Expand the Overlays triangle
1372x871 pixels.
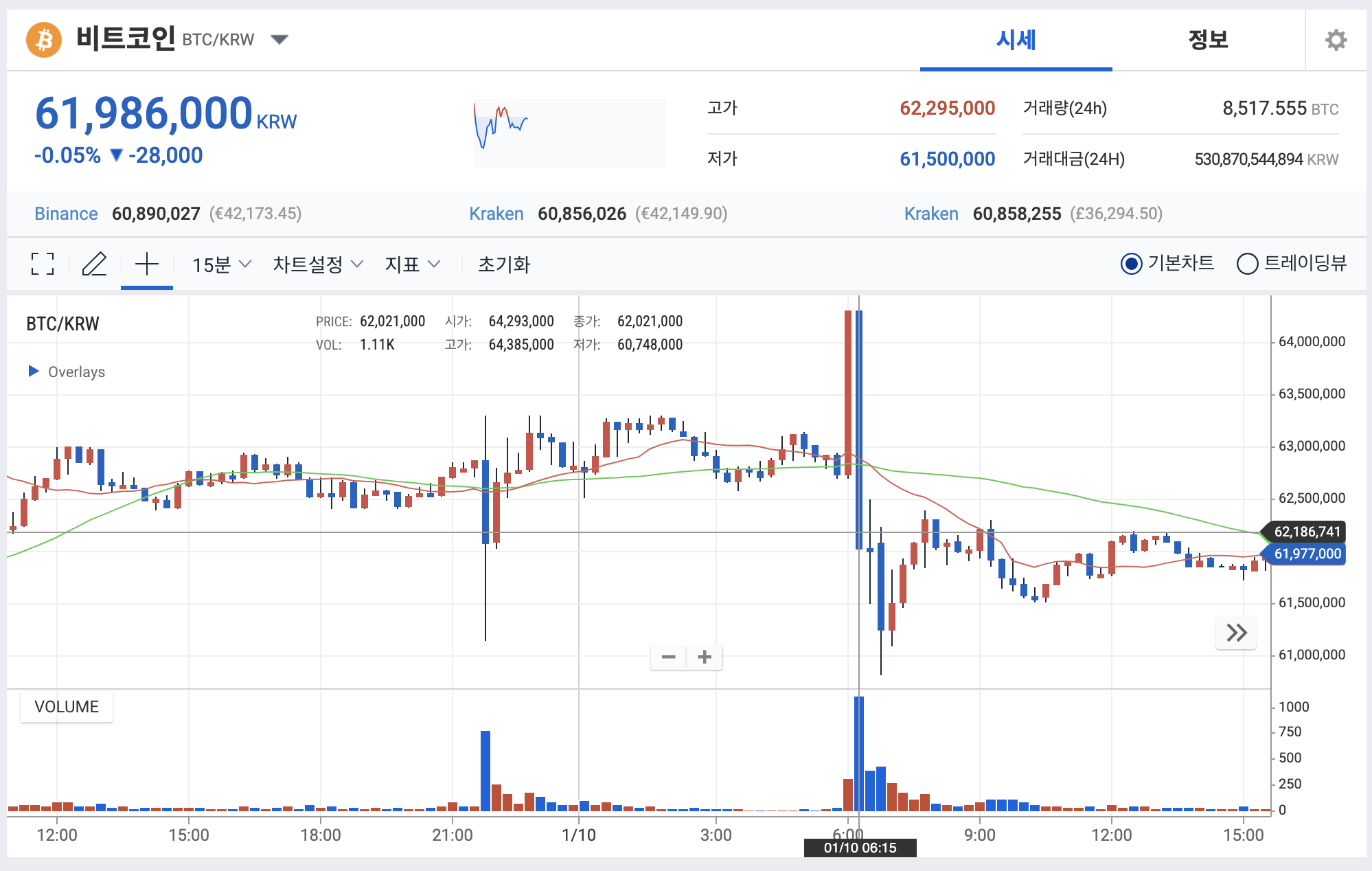(x=33, y=372)
